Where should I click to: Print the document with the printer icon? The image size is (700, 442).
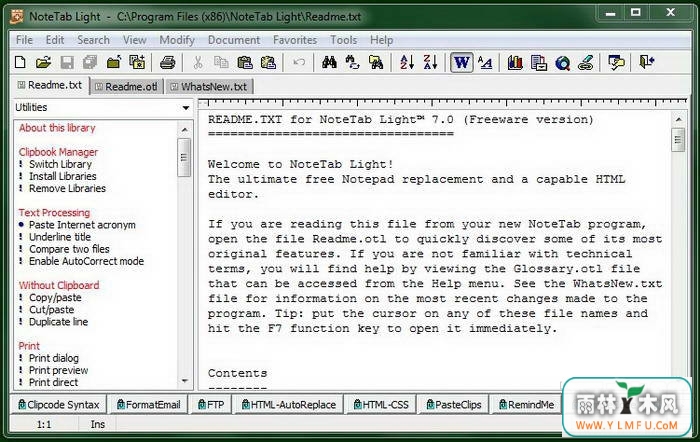[167, 62]
